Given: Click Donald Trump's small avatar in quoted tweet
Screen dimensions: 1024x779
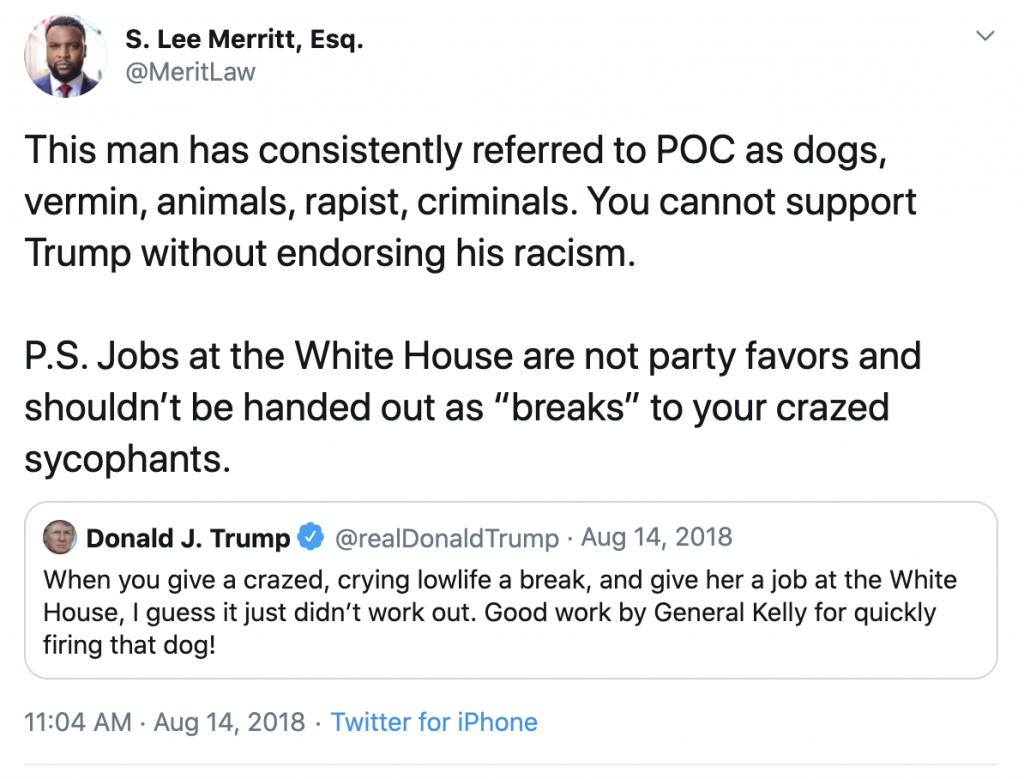Looking at the screenshot, I should tap(61, 538).
